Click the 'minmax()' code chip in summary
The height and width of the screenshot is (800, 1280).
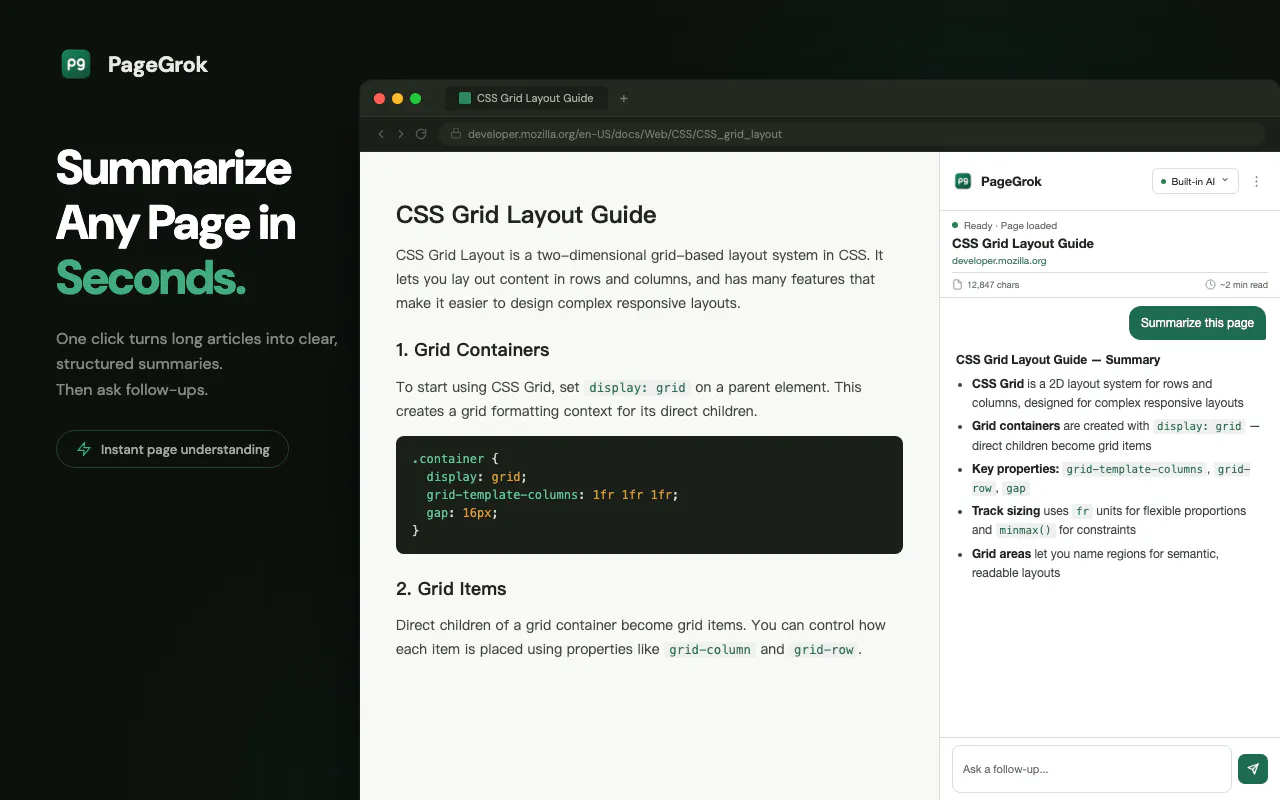[1027, 530]
